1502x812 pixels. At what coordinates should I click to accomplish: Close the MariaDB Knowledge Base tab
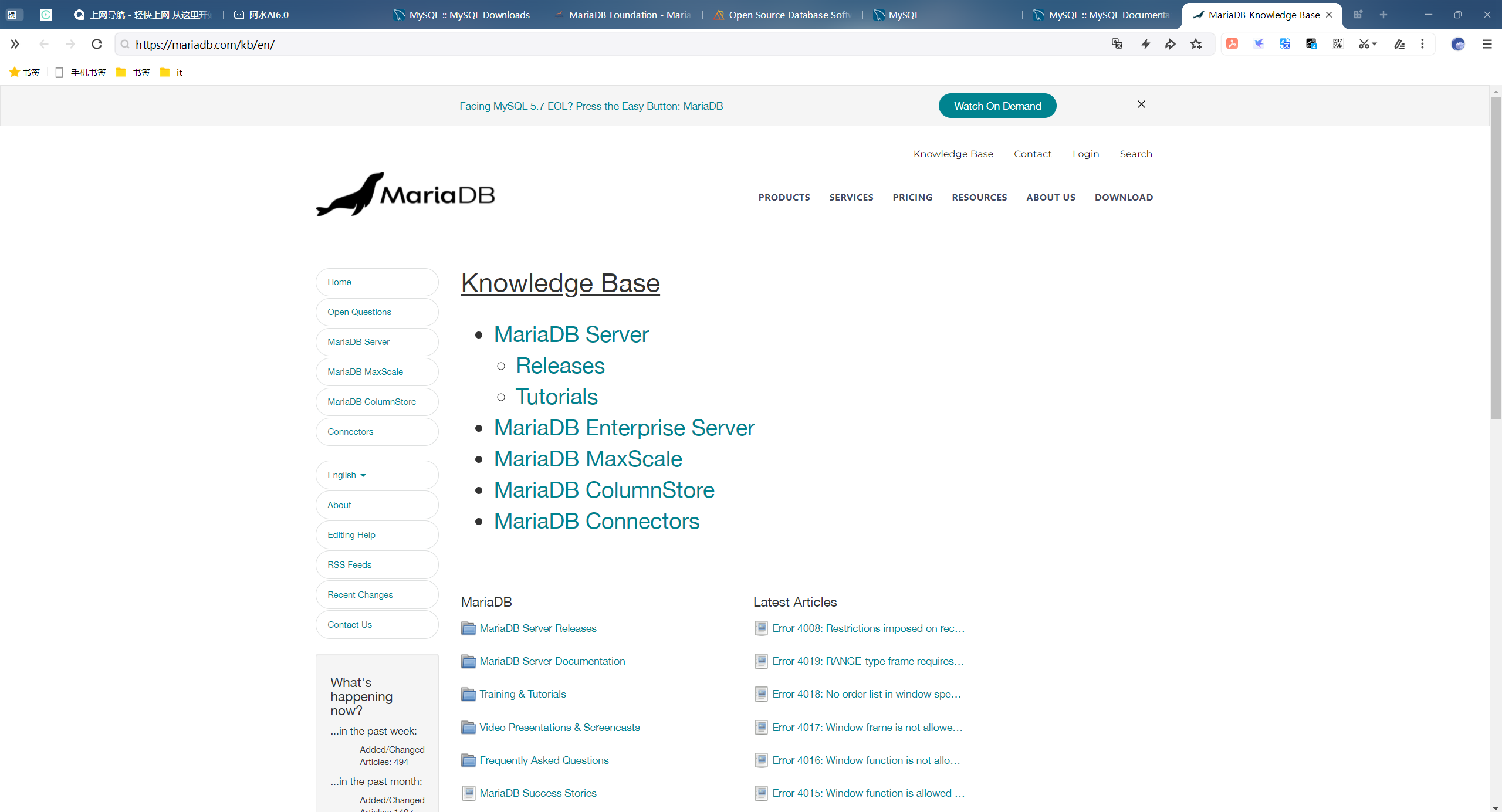[1329, 15]
